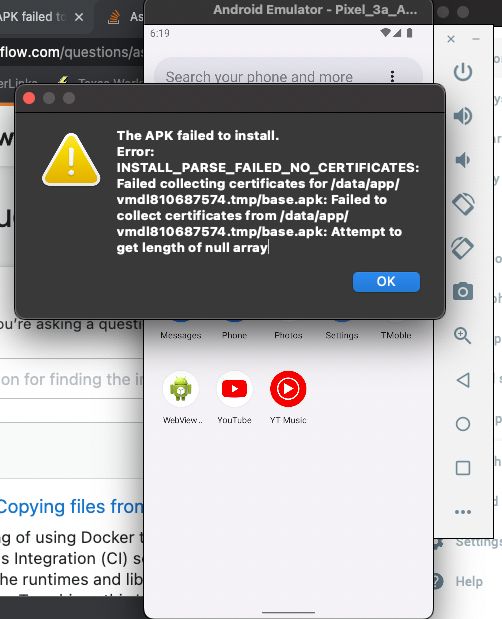
Task: Click the 6:19 clock in the emulator status bar
Action: pyautogui.click(x=160, y=33)
